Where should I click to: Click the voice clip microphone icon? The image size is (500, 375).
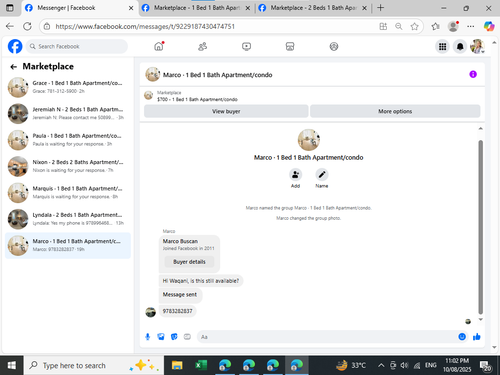tap(148, 337)
